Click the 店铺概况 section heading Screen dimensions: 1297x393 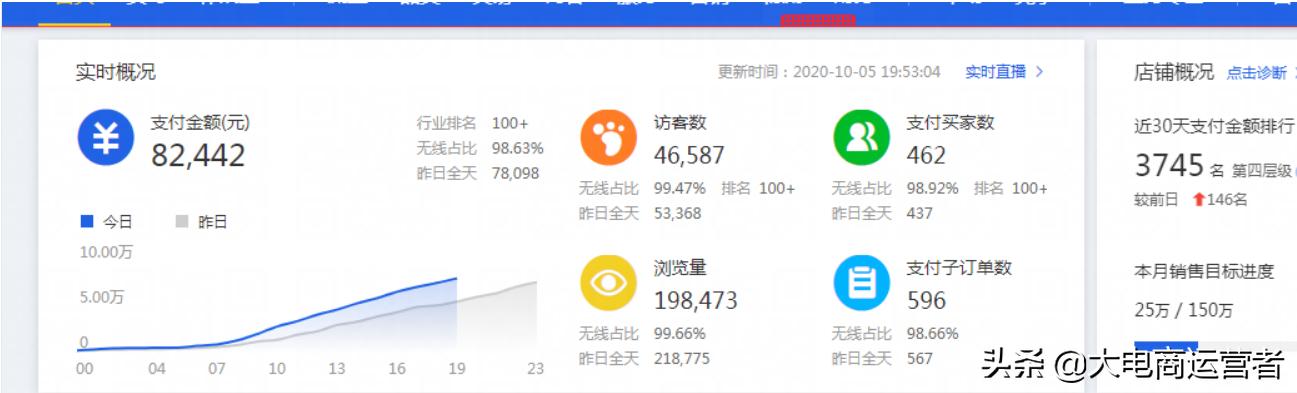pyautogui.click(x=1174, y=72)
